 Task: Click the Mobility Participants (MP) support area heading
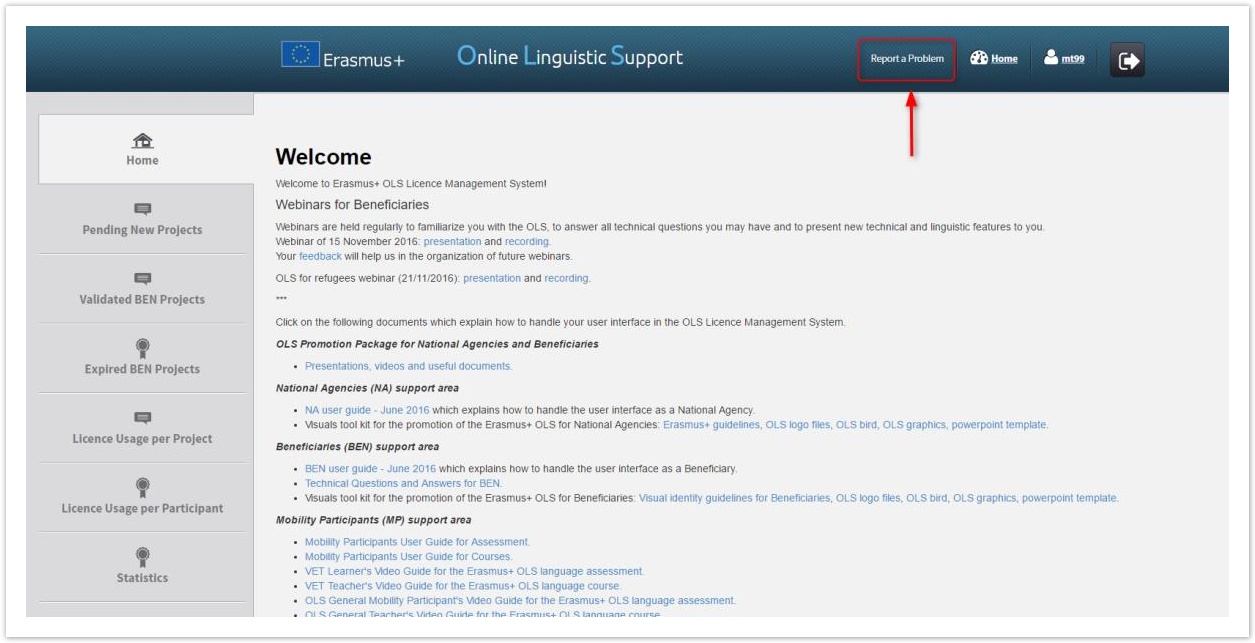(373, 520)
